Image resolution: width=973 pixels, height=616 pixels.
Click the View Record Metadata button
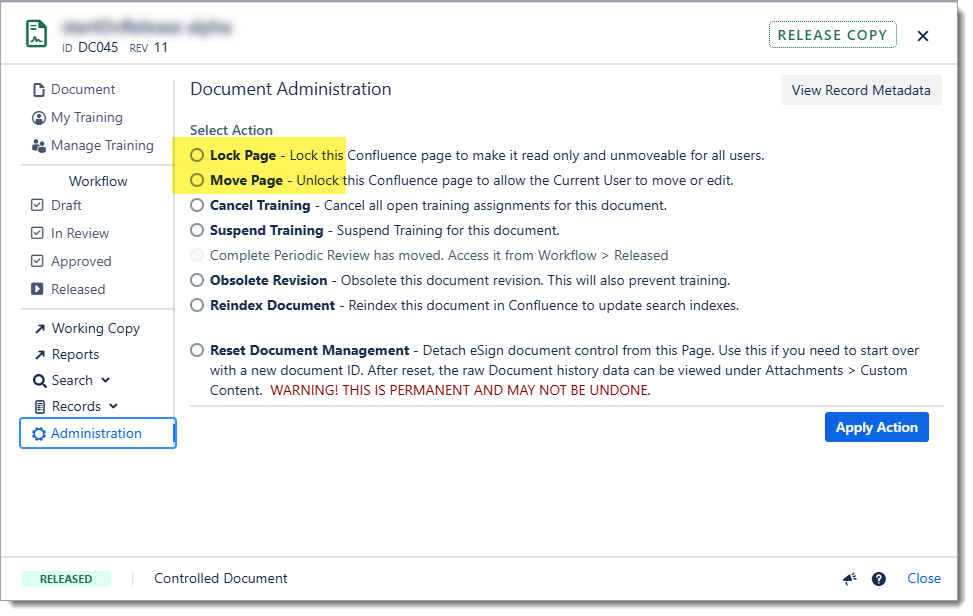point(860,91)
